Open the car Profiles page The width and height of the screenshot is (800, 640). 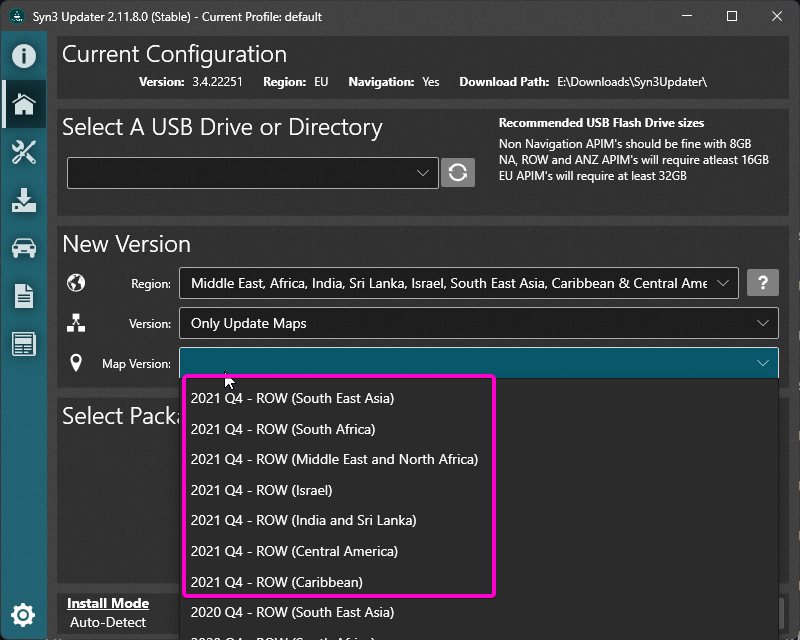(x=23, y=248)
